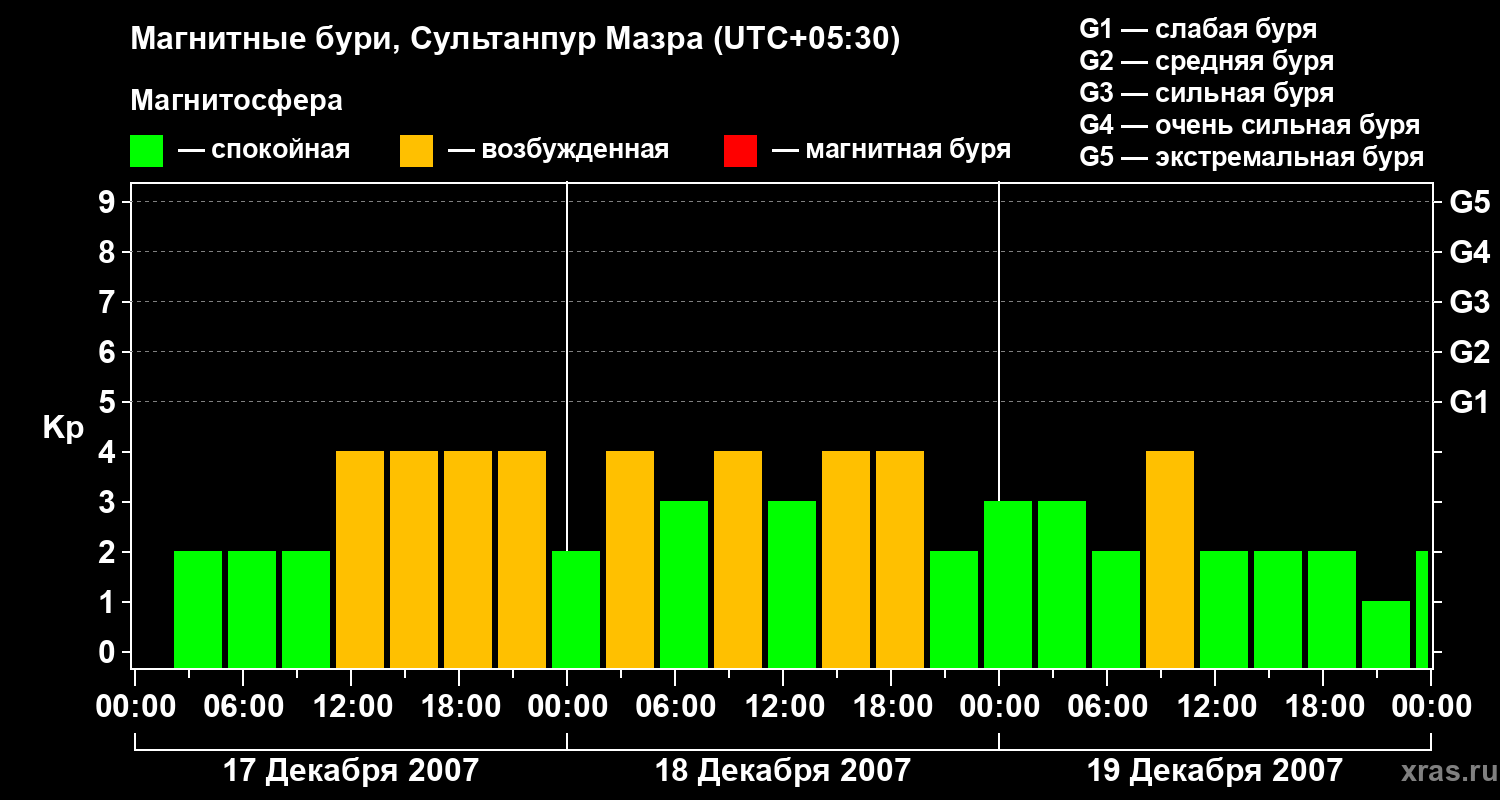Click the 'Магнитосфера' legend heading
This screenshot has width=1500, height=800.
(x=237, y=101)
